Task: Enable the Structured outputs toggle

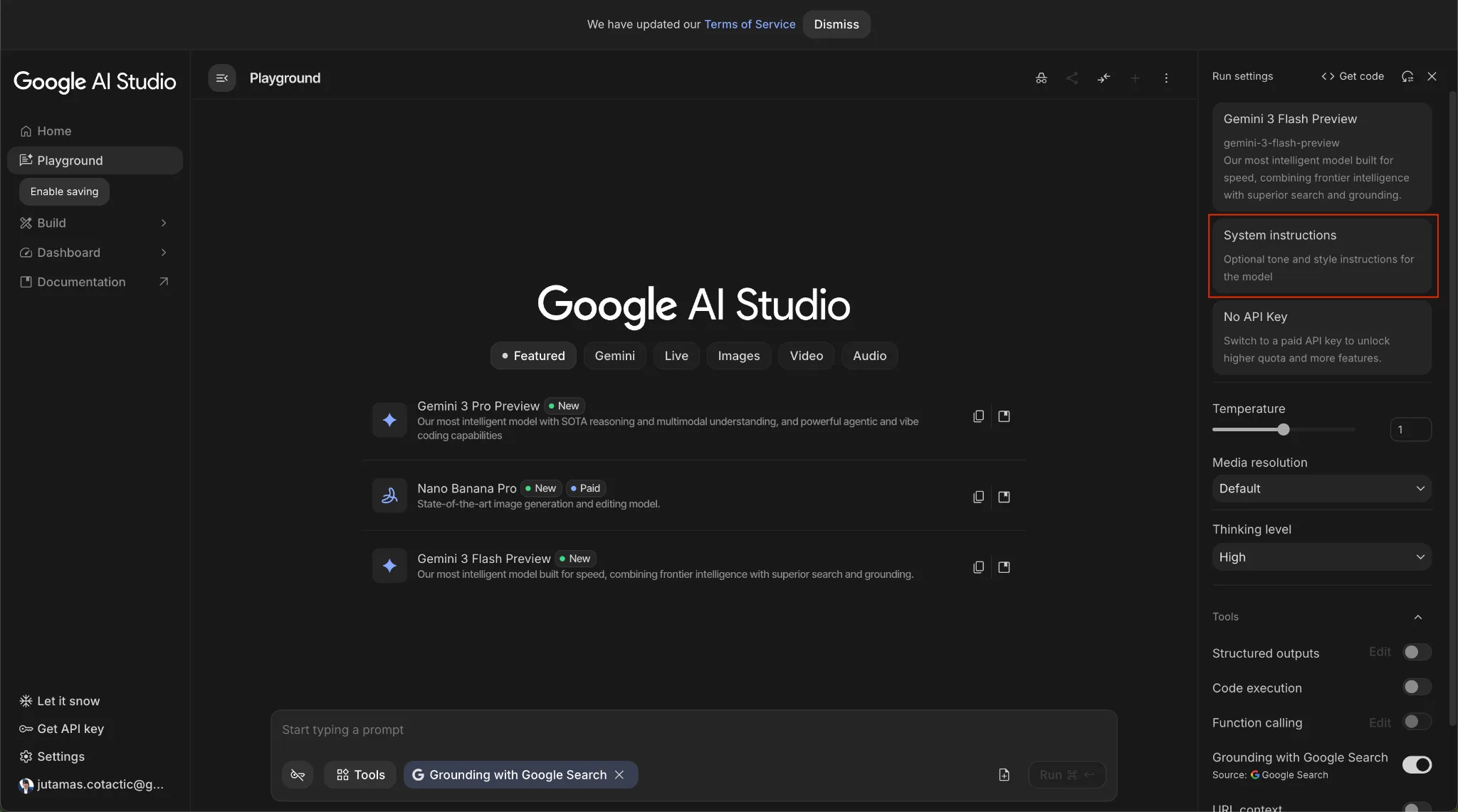Action: click(x=1416, y=653)
